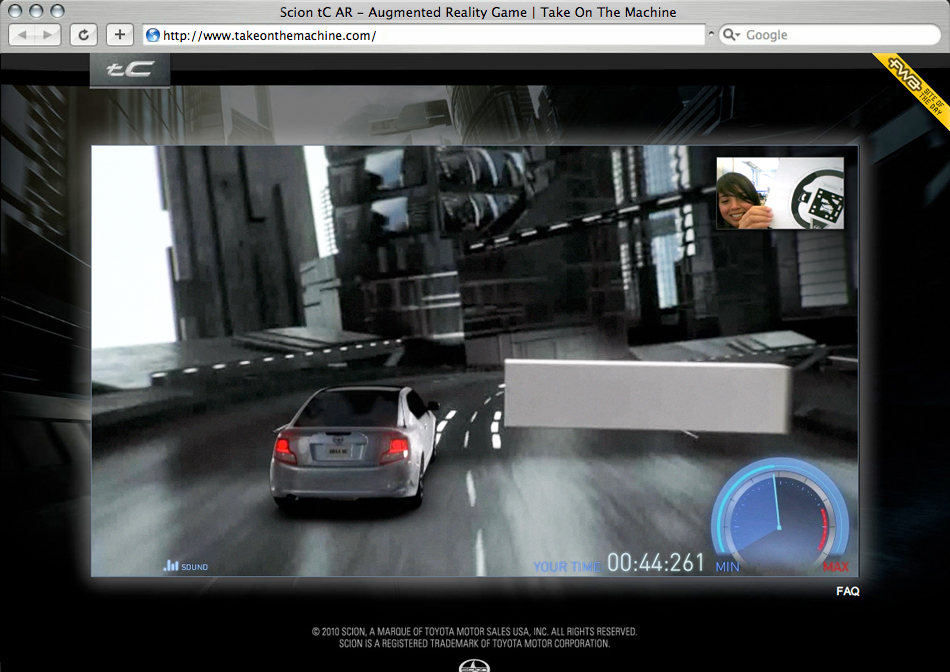Open the search magnifier dropdown in the toolbar

[x=731, y=35]
